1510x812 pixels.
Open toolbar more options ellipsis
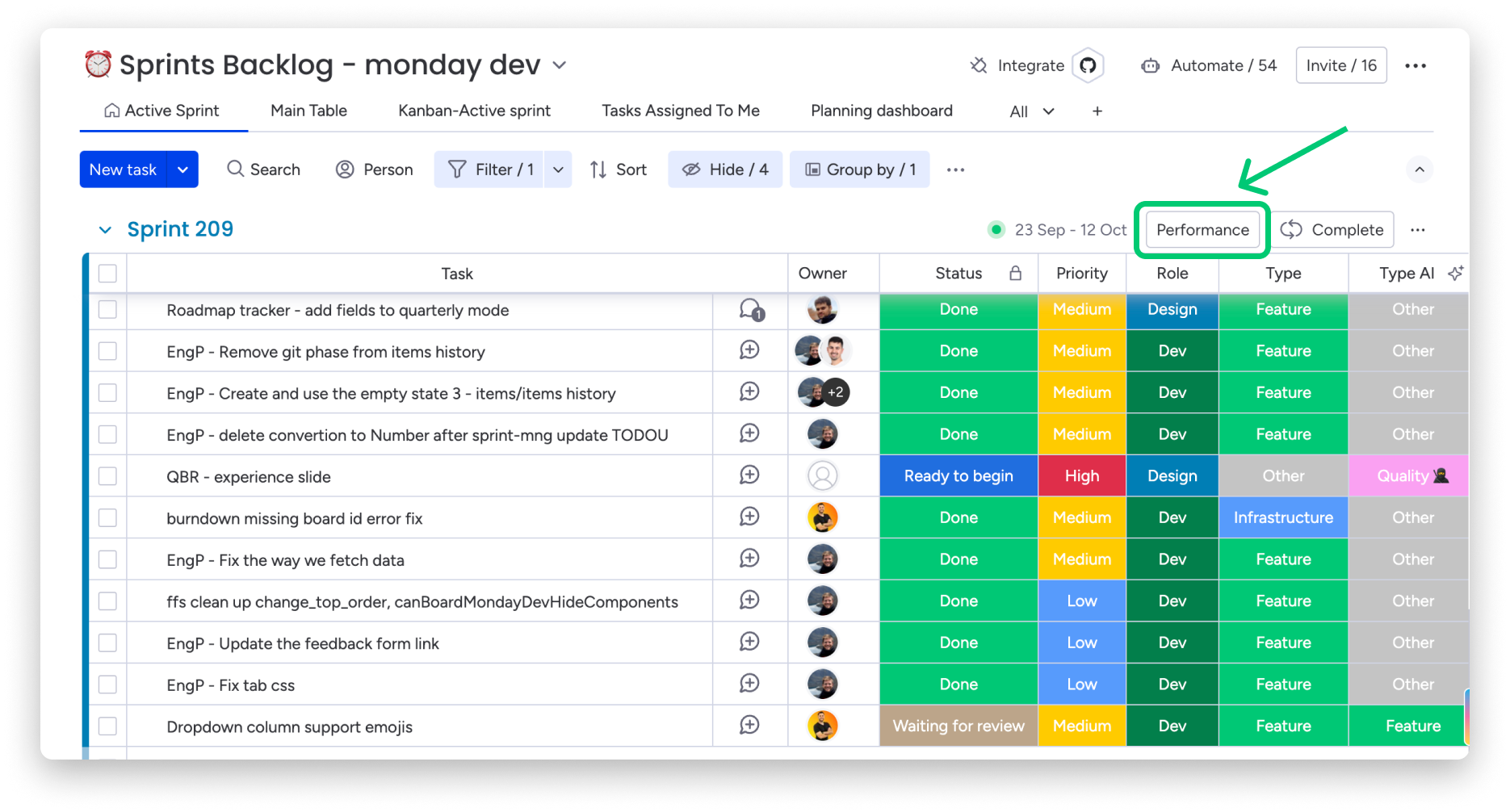tap(956, 170)
